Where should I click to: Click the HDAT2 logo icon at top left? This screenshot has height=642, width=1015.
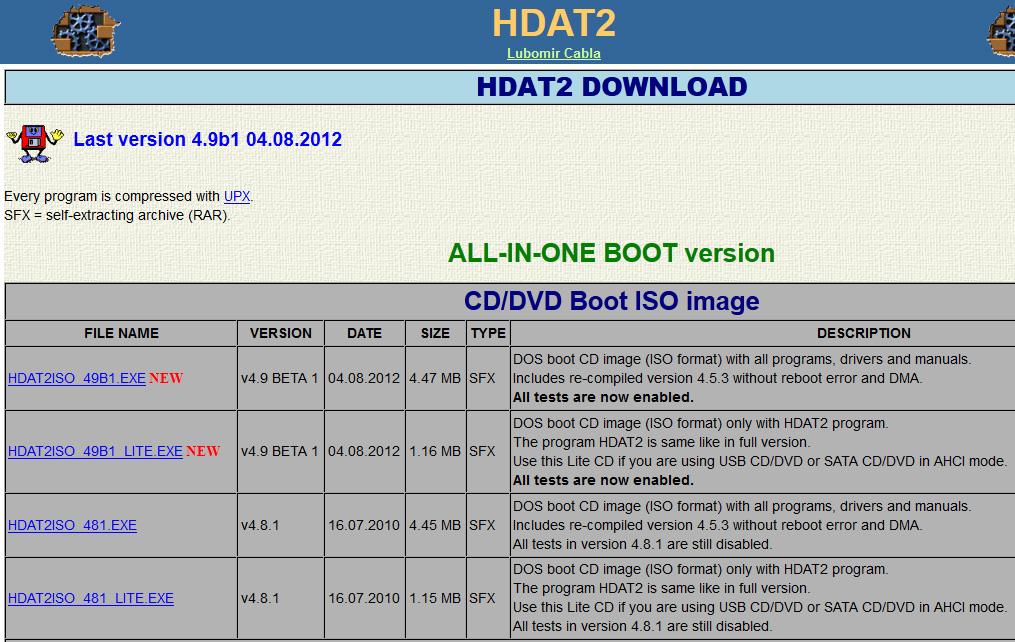[85, 31]
